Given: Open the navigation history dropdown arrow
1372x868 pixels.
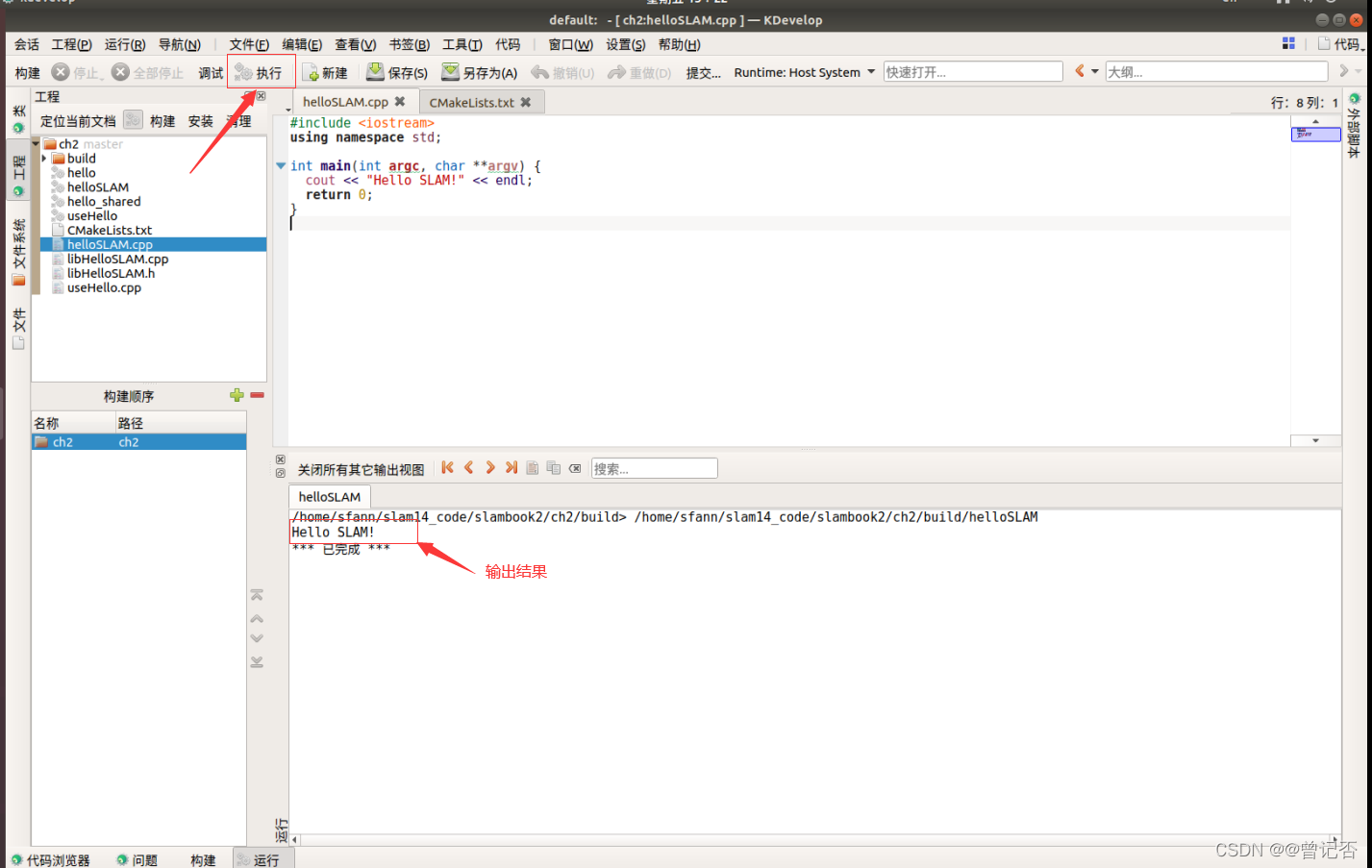Looking at the screenshot, I should tap(1095, 71).
